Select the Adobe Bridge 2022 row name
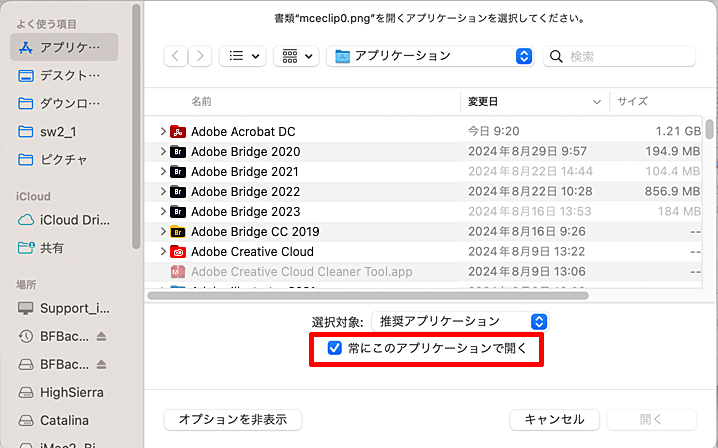 245,191
